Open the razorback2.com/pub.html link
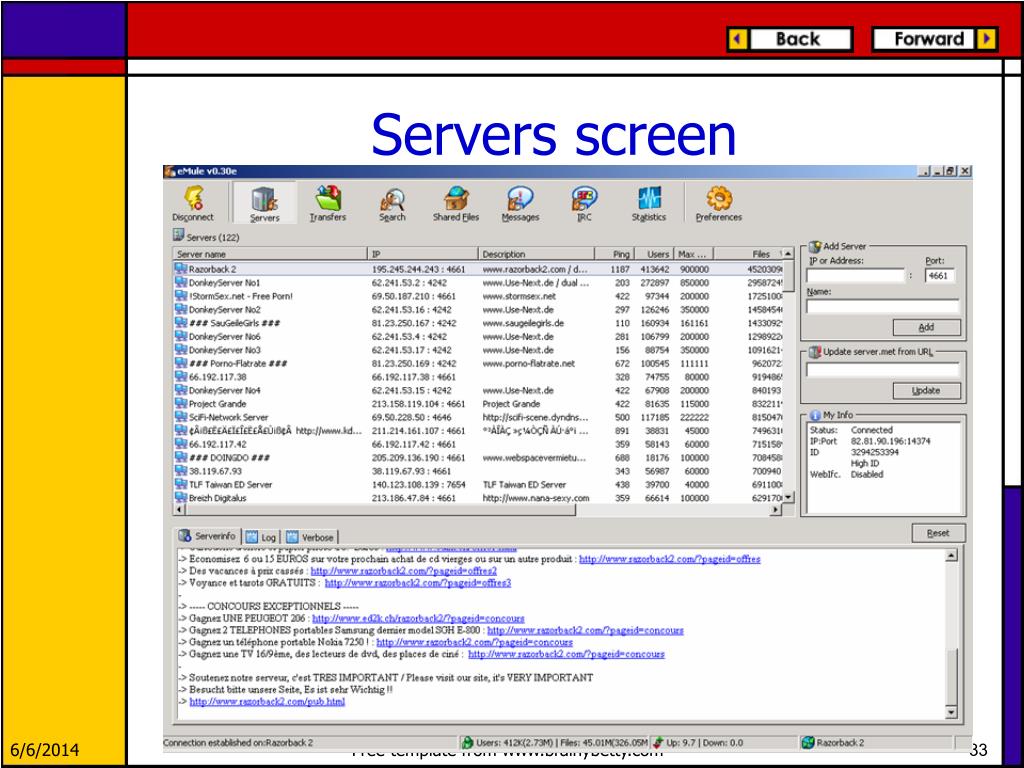The image size is (1024, 768). coord(267,701)
